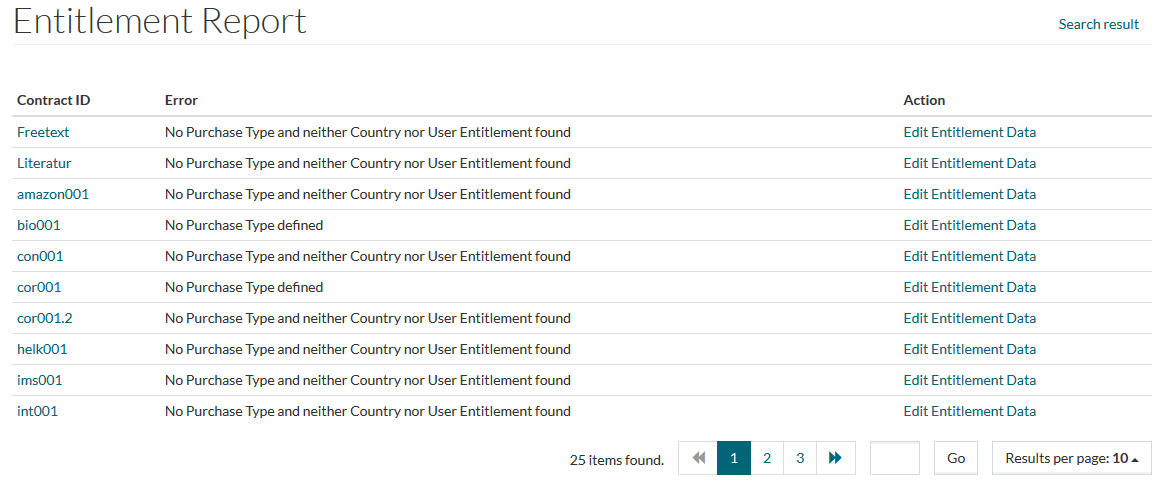Open Results per page dropdown
Image resolution: width=1162 pixels, height=482 pixels.
pos(1071,458)
